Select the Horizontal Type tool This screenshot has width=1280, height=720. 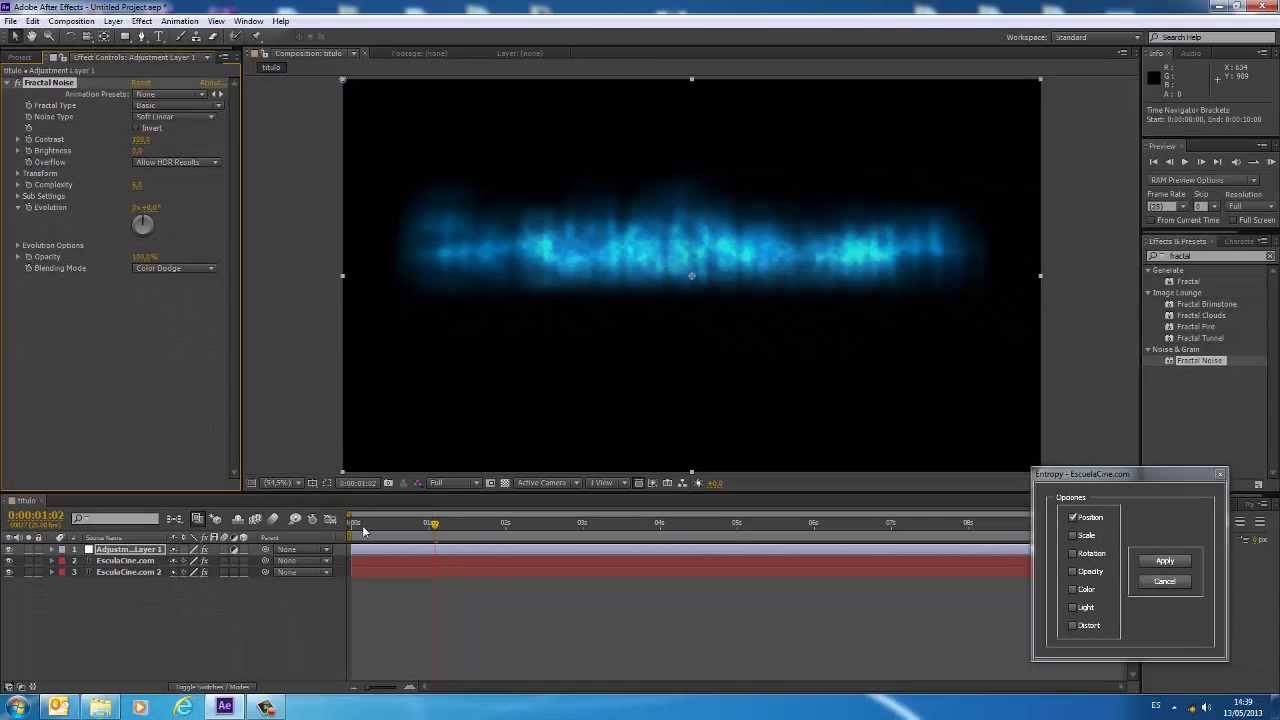(159, 37)
